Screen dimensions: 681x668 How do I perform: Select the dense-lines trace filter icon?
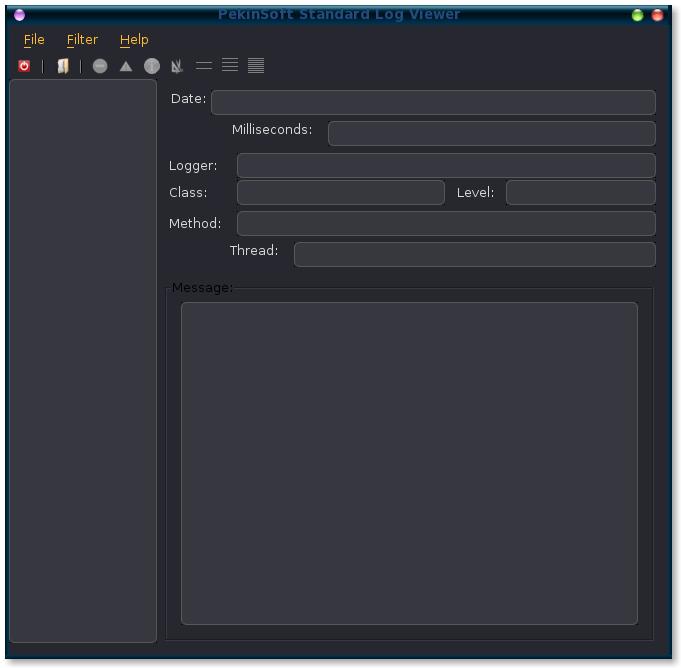(x=256, y=66)
